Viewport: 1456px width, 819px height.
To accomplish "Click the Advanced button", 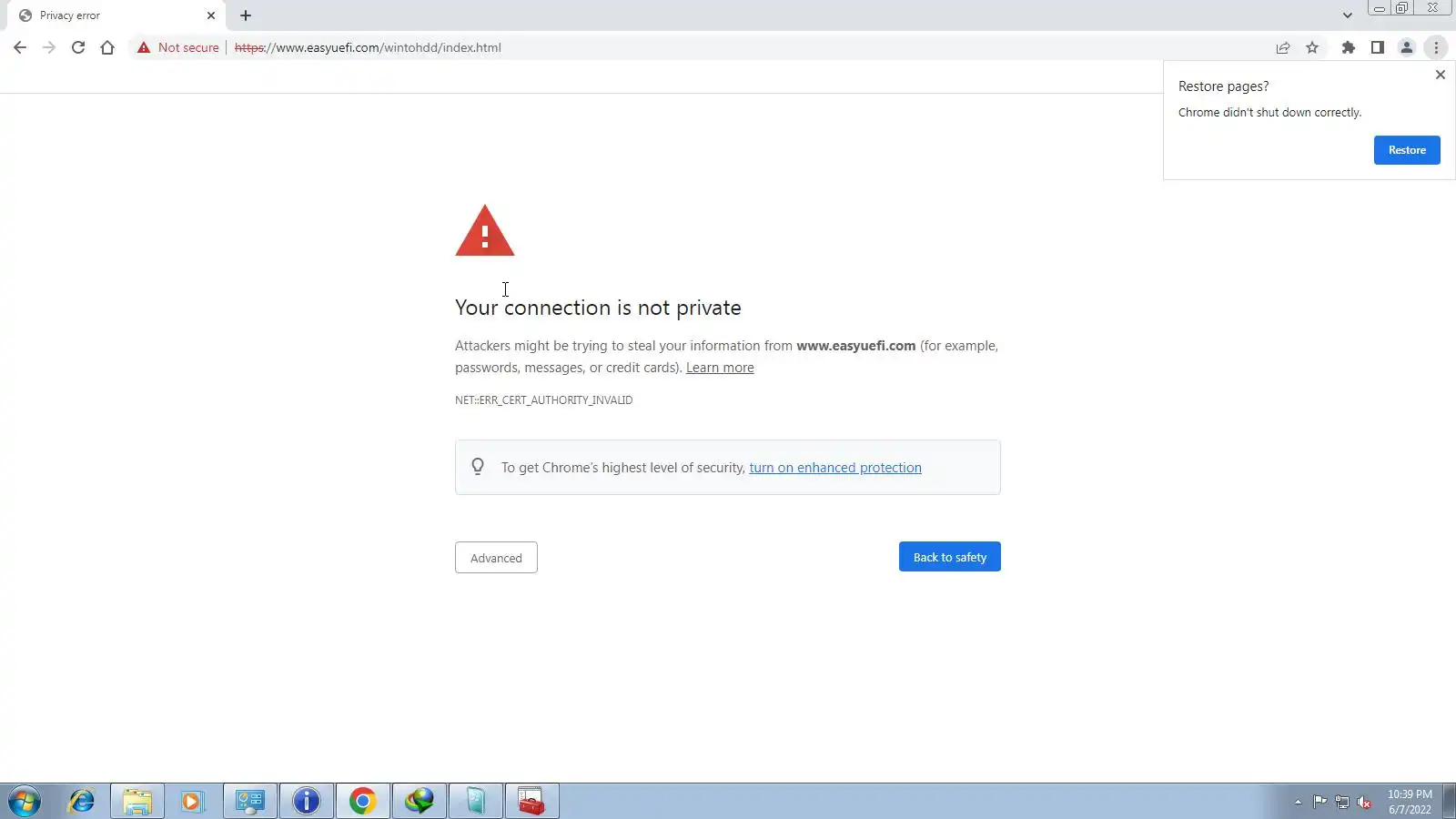I will coord(496,558).
